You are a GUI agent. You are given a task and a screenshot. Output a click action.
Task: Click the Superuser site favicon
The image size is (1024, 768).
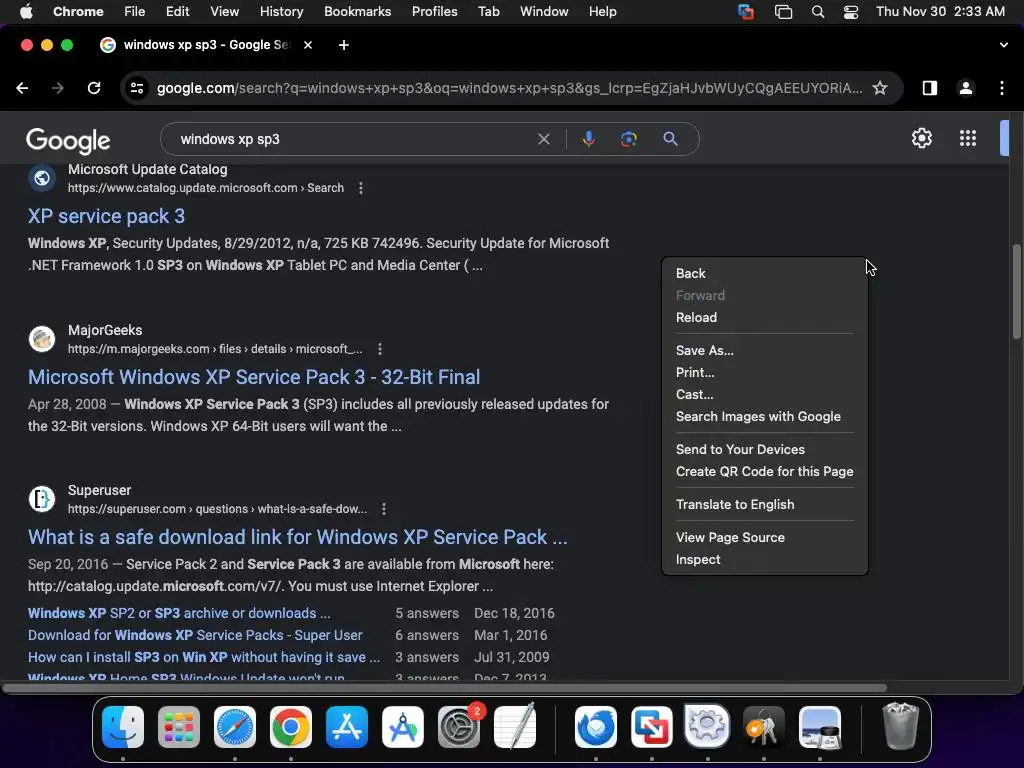[42, 499]
